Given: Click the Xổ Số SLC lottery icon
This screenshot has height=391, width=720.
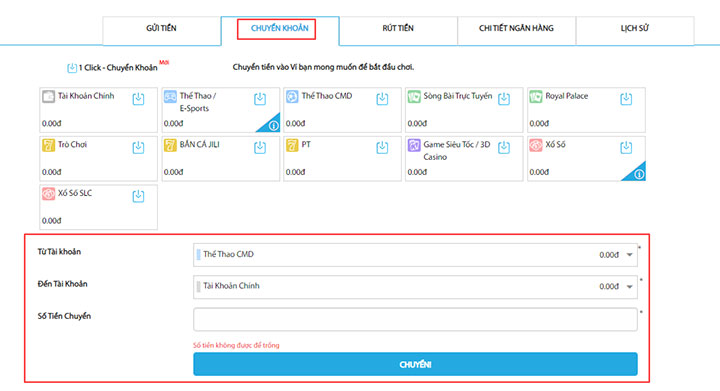Looking at the screenshot, I should coord(48,194).
